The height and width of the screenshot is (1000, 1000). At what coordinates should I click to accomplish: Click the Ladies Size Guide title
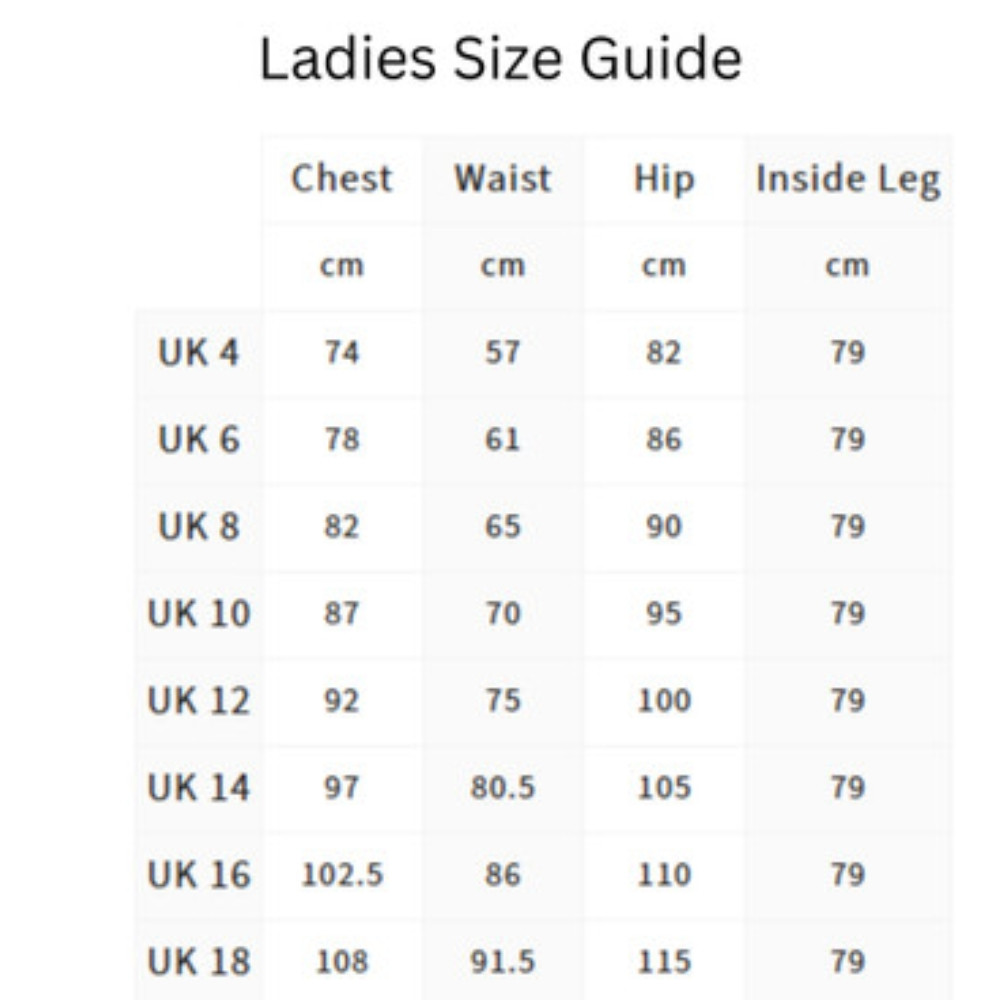[x=500, y=59]
